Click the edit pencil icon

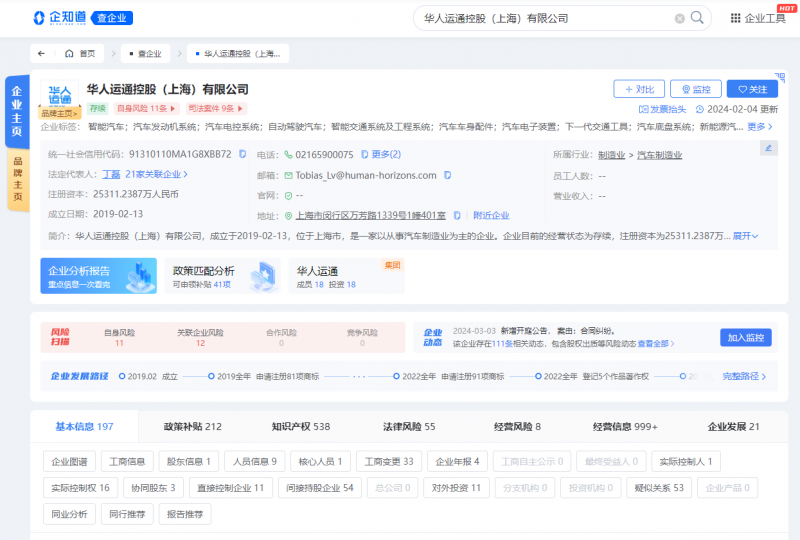point(768,148)
